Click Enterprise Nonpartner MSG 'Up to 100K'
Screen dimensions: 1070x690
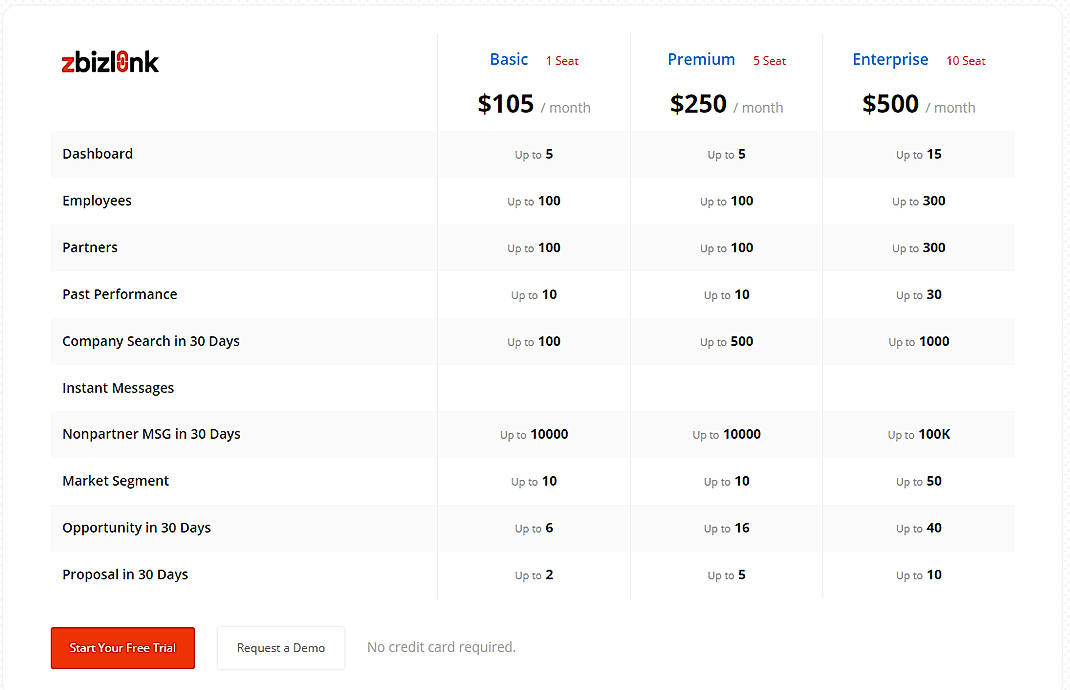coord(919,434)
